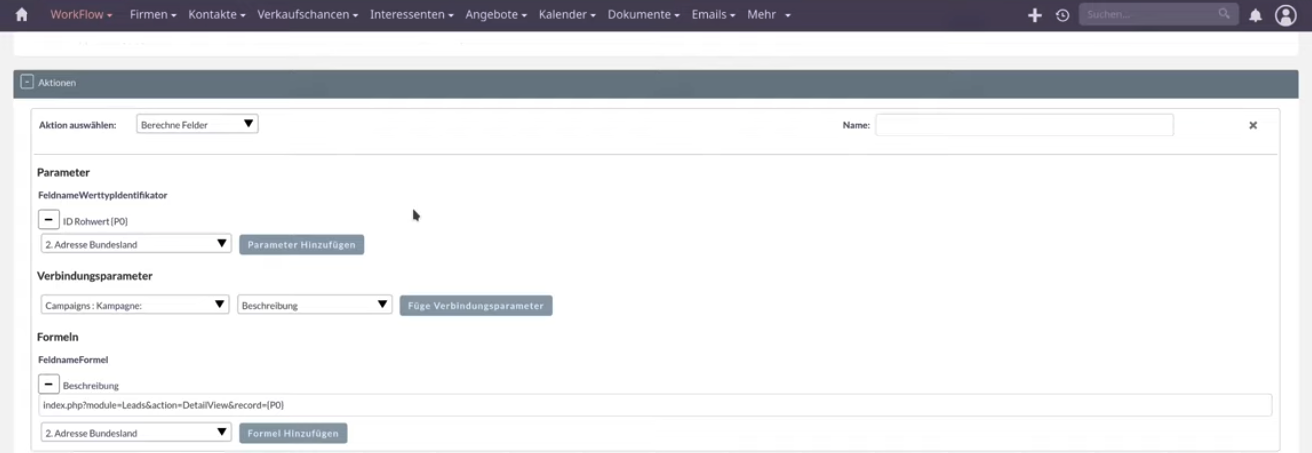Click the home icon in navbar
Screen dimensions: 1312x453
(x=22, y=15)
